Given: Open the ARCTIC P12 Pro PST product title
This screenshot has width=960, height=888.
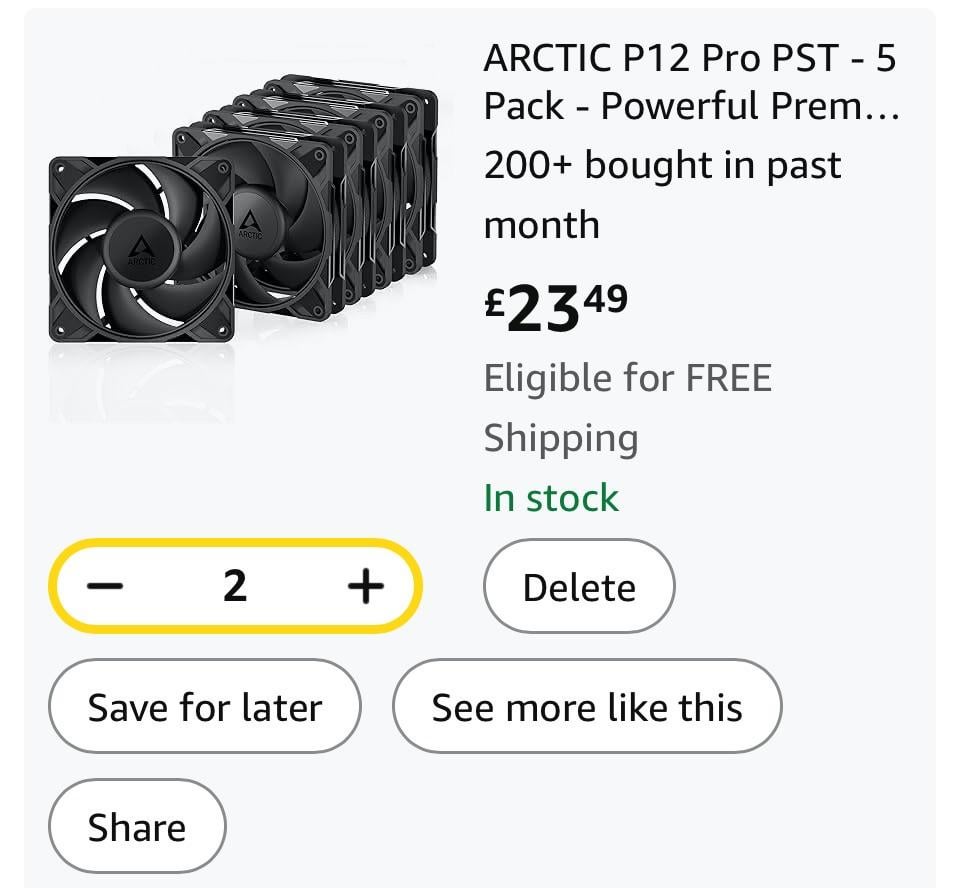Looking at the screenshot, I should tap(691, 82).
